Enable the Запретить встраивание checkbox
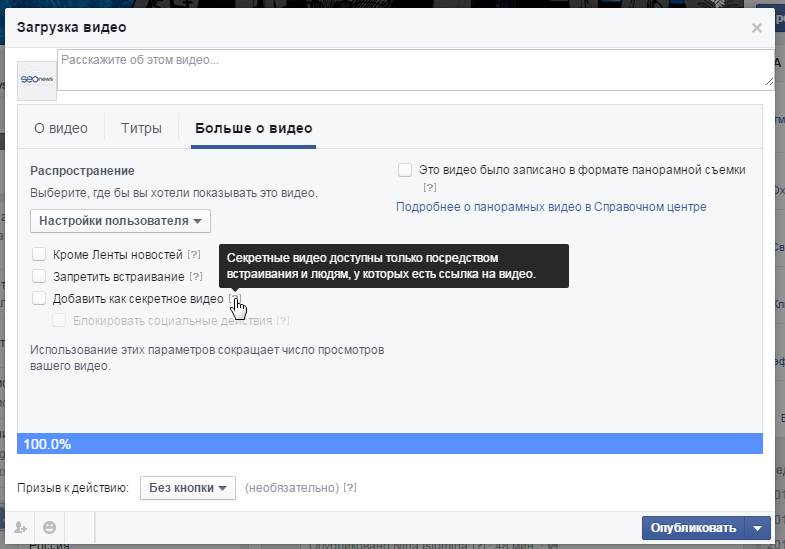The height and width of the screenshot is (549, 785). (39, 276)
